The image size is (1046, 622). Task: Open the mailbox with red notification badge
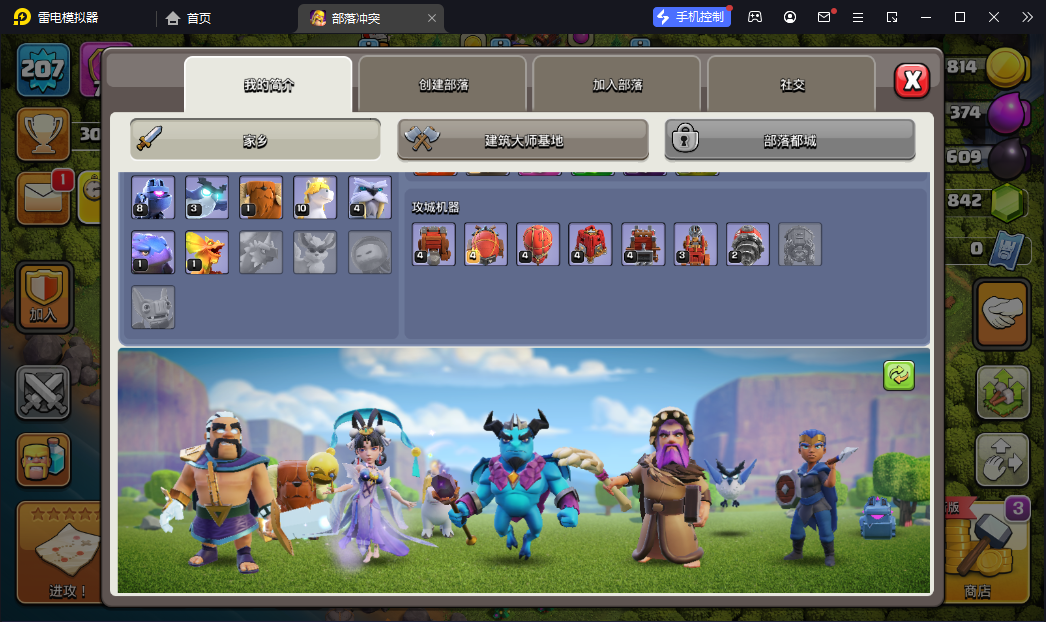(x=43, y=198)
